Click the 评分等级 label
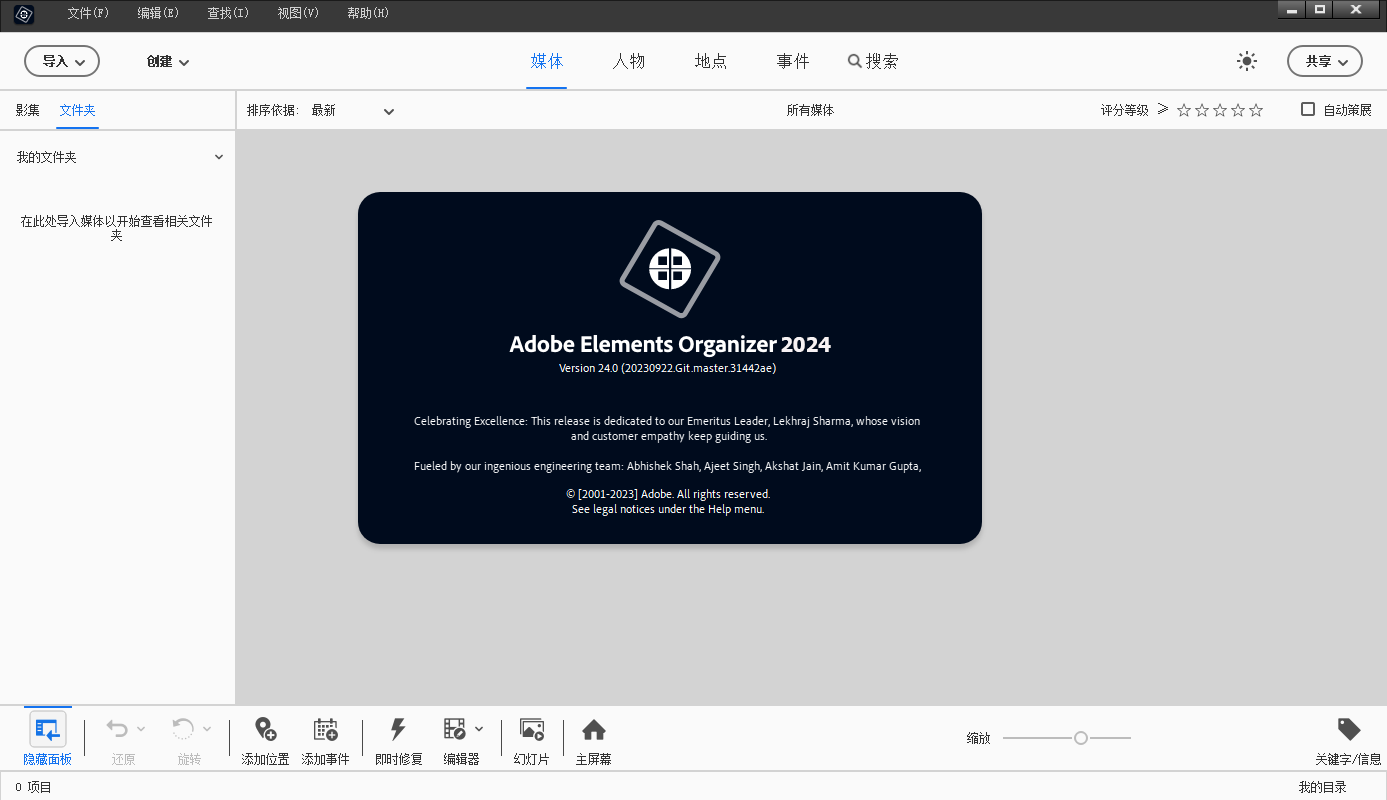The height and width of the screenshot is (800, 1387). [1125, 110]
